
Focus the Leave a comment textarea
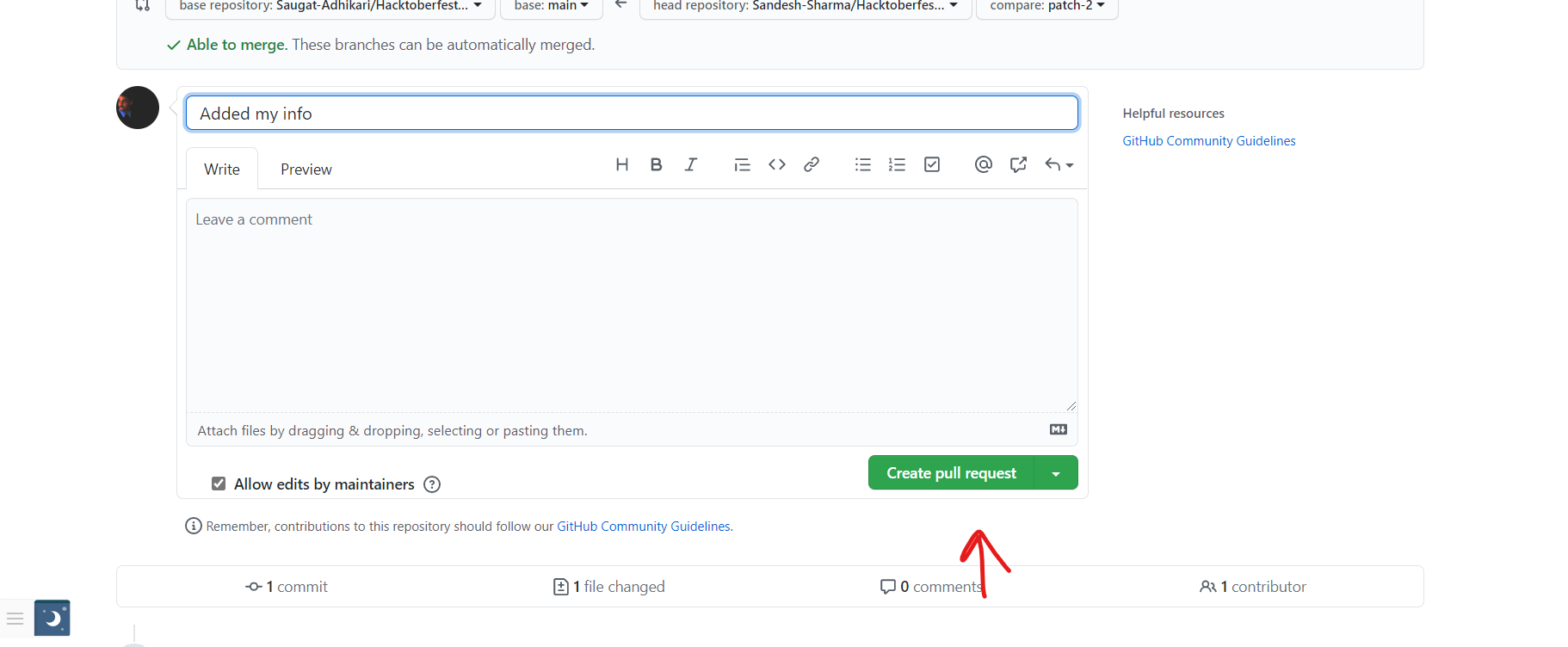pyautogui.click(x=632, y=305)
